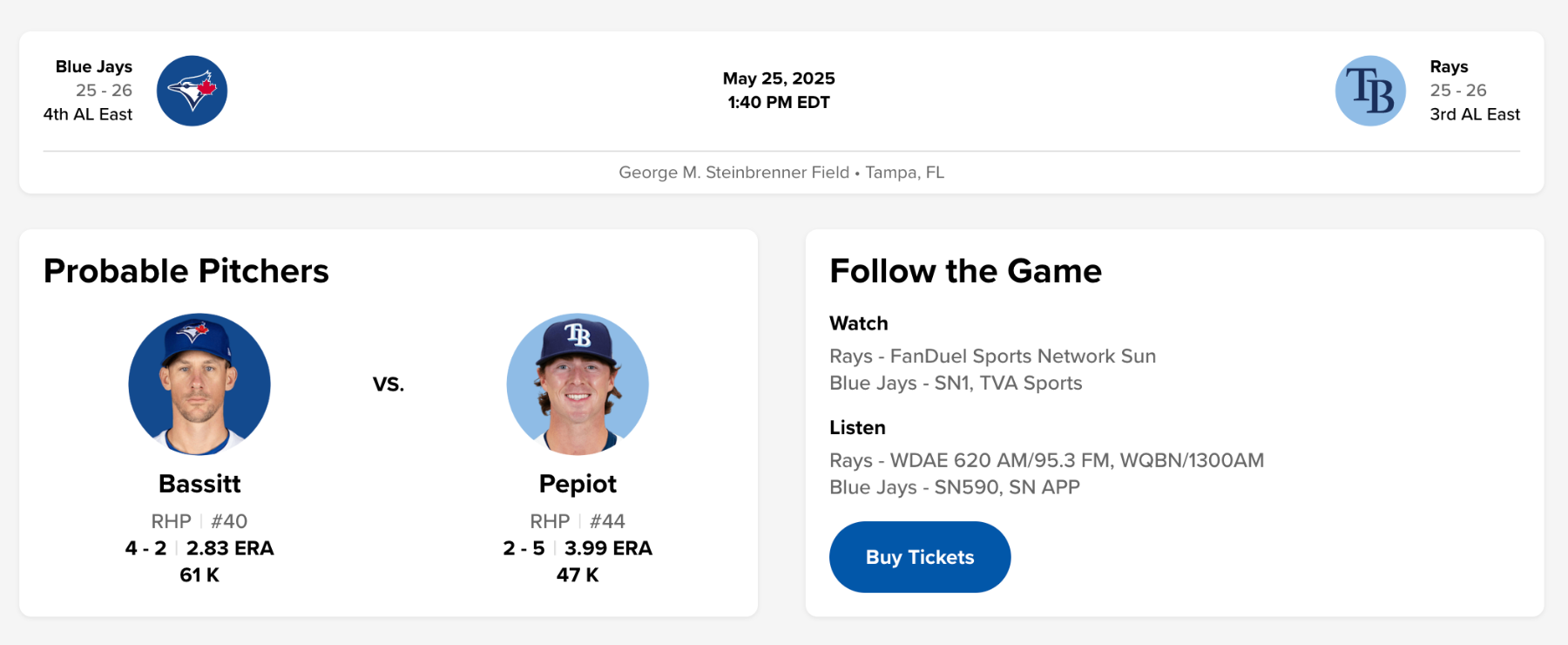This screenshot has width=1568, height=645.
Task: Click the Follow the Game heading
Action: [965, 271]
